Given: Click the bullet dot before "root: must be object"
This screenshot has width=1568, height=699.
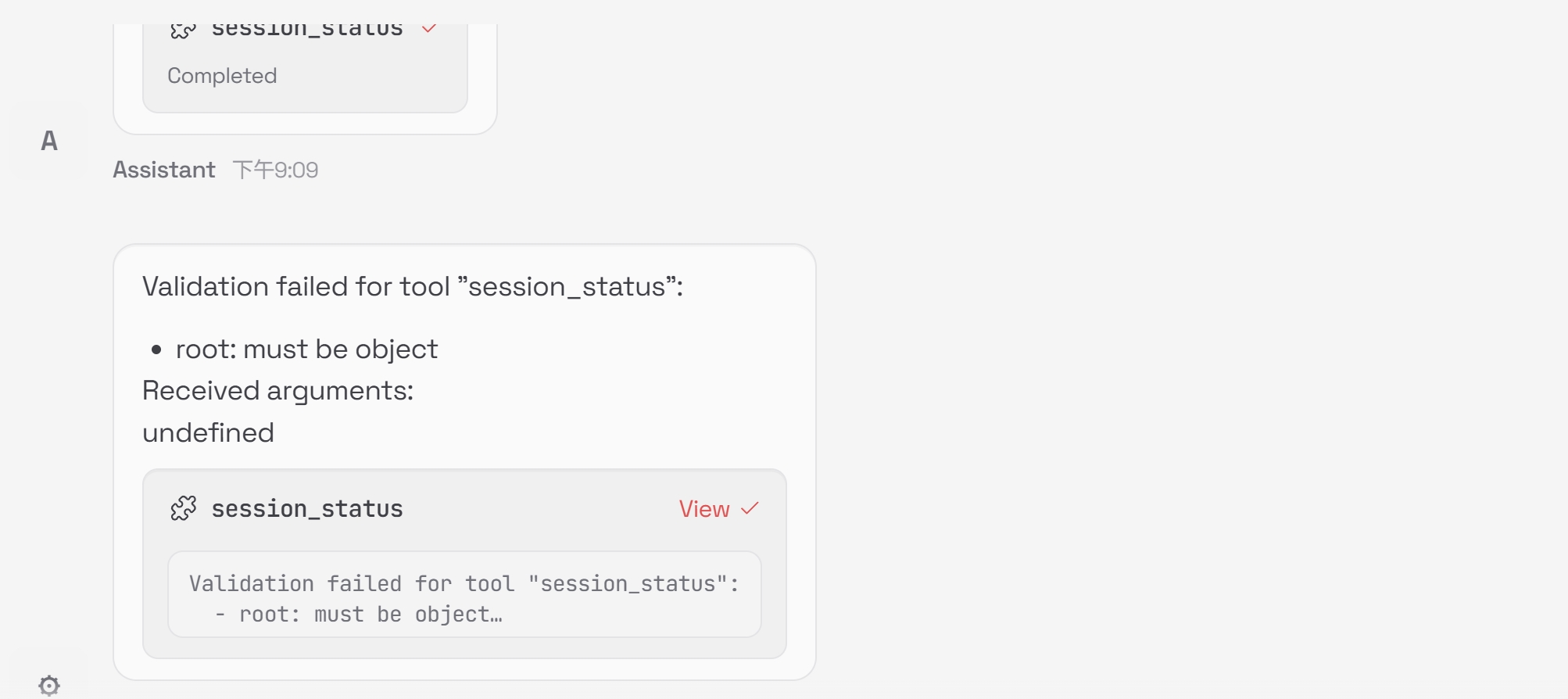Looking at the screenshot, I should point(156,349).
